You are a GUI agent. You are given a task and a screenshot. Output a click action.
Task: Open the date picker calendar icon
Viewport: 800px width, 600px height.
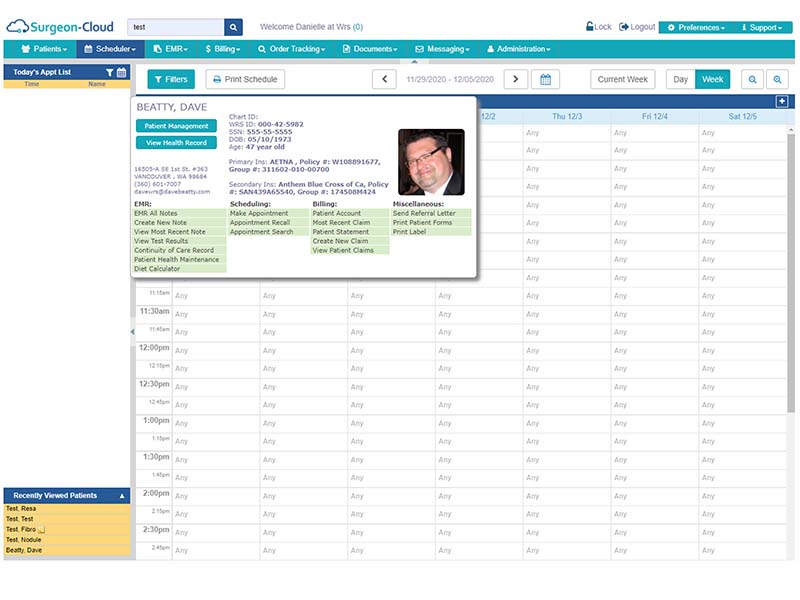click(x=545, y=79)
